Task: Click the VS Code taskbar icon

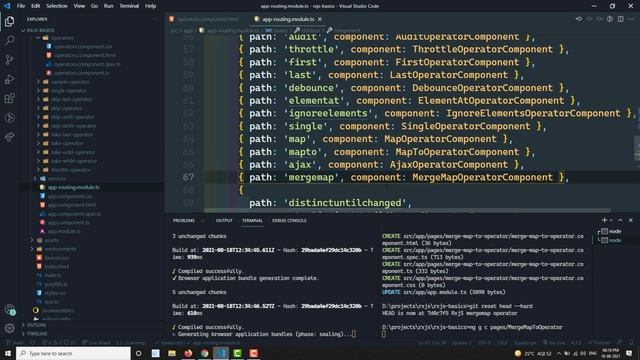Action: [x=221, y=353]
